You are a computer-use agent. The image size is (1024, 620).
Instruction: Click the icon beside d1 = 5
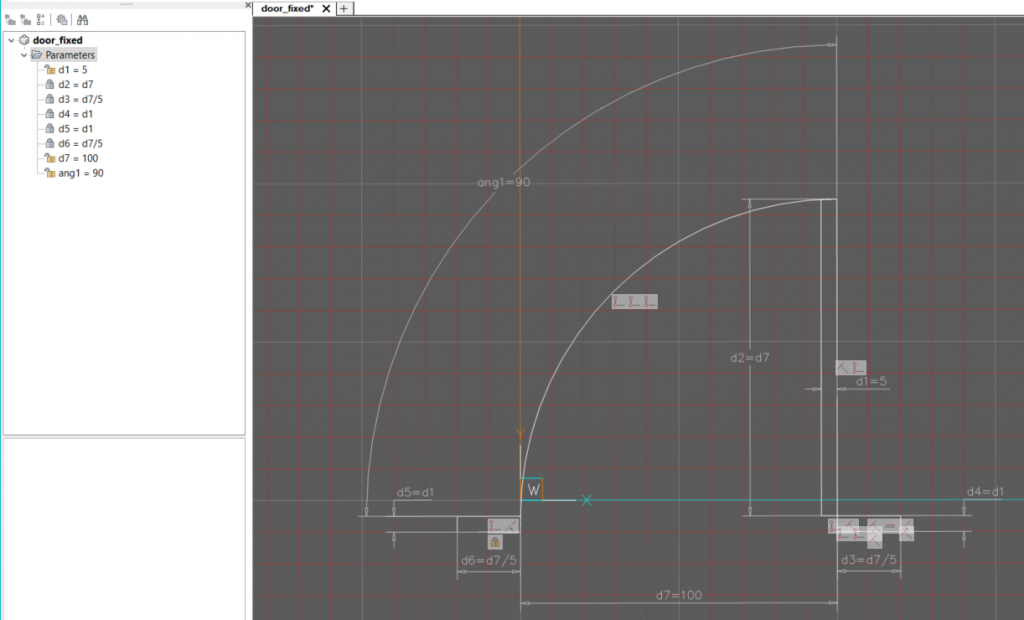coord(50,69)
